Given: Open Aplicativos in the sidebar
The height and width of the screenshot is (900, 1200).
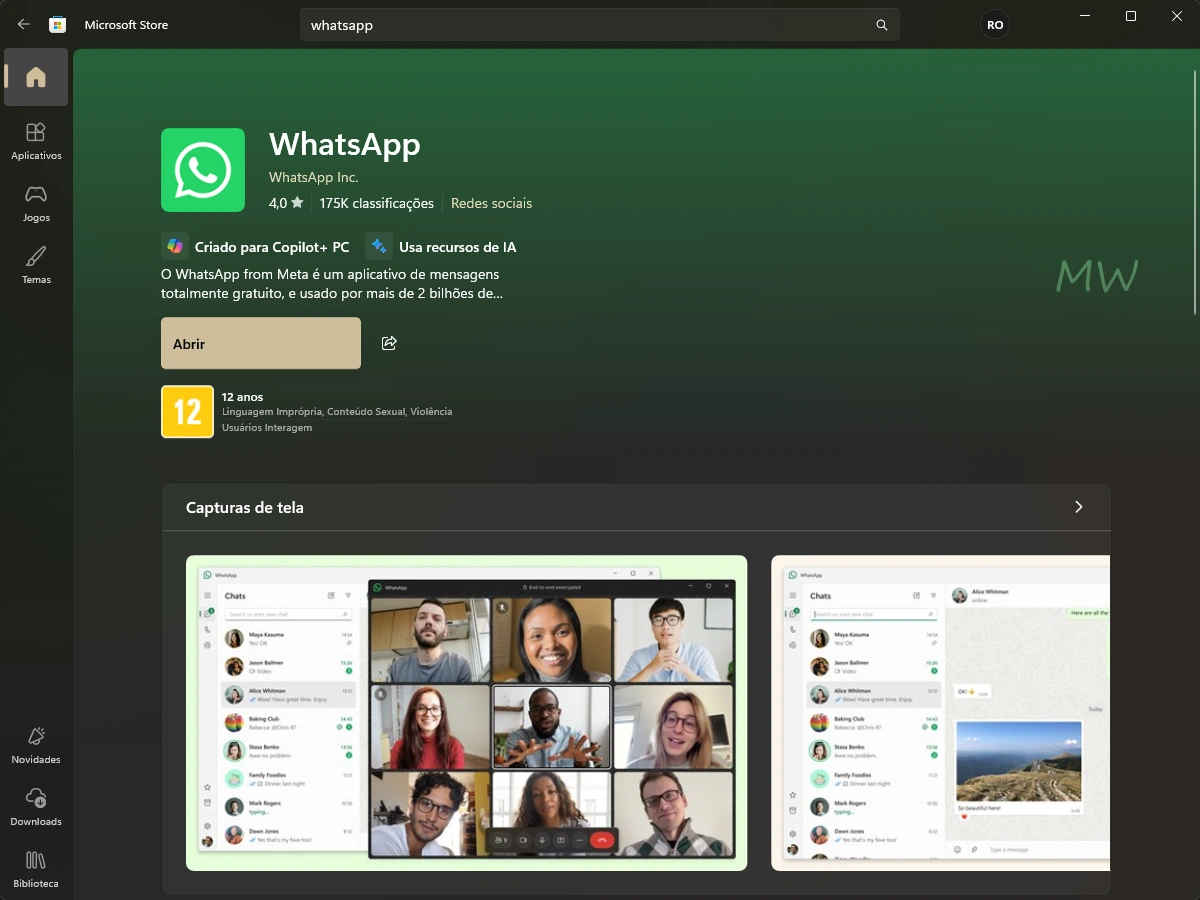Looking at the screenshot, I should [x=36, y=141].
